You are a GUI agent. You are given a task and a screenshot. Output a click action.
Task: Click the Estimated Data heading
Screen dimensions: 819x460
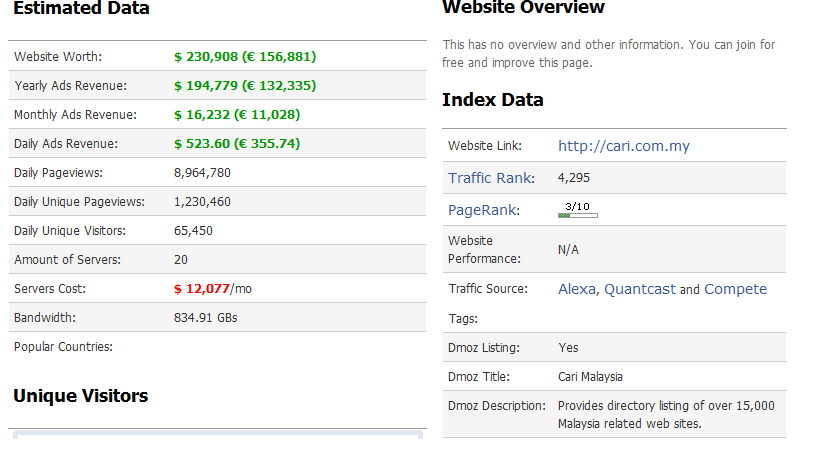[x=81, y=9]
